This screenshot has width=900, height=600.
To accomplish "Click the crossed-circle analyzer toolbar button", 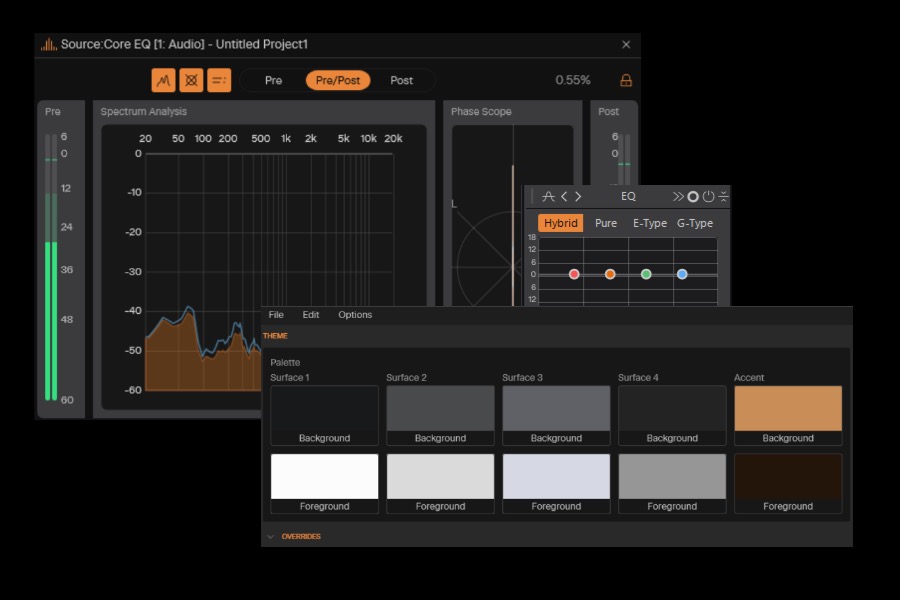I will 191,80.
